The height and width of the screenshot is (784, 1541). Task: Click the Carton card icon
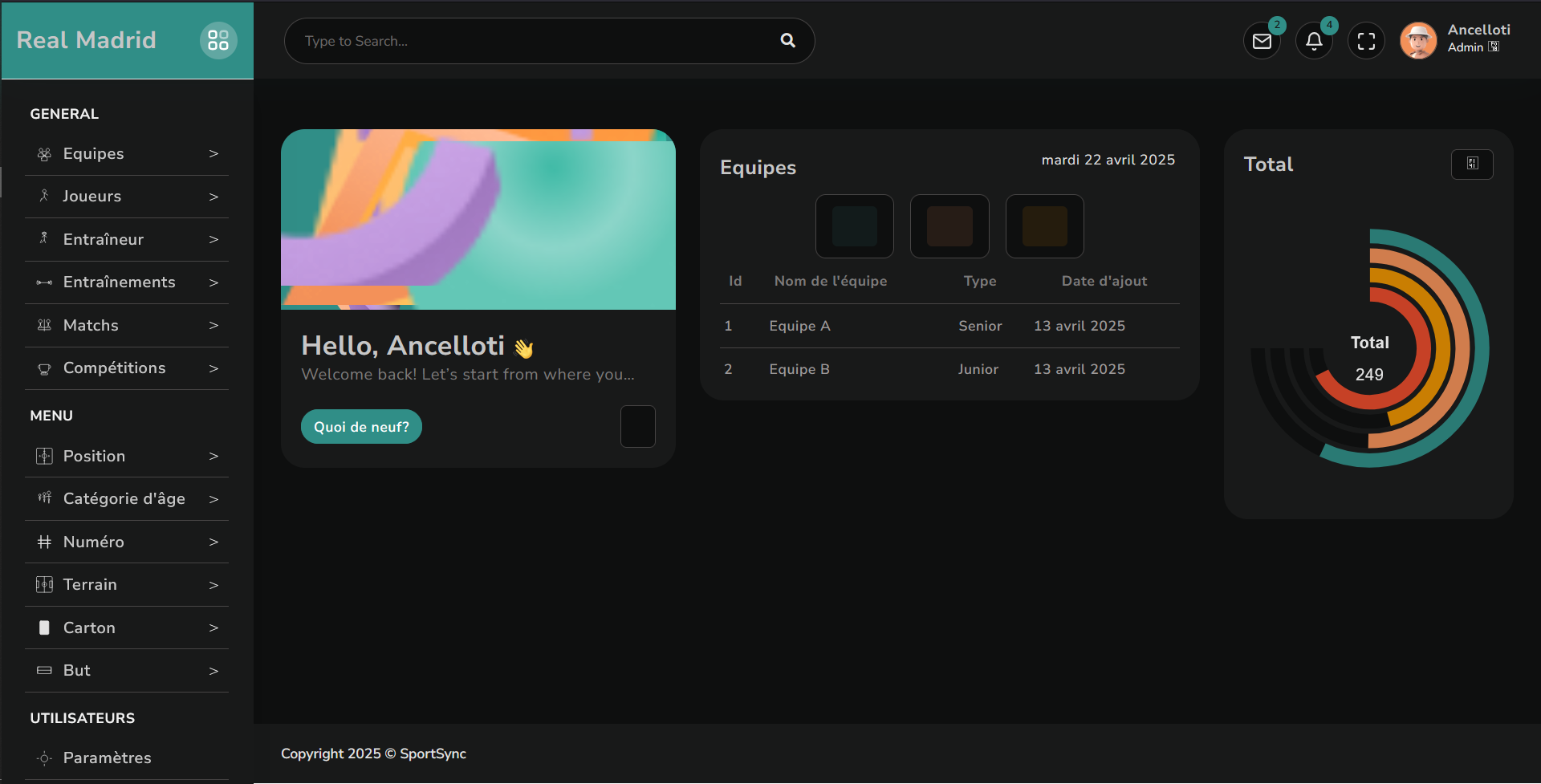(x=44, y=628)
